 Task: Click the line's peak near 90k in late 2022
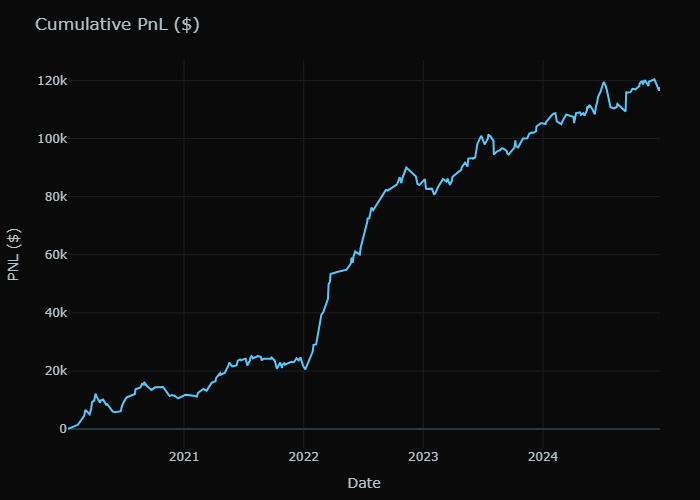click(406, 167)
